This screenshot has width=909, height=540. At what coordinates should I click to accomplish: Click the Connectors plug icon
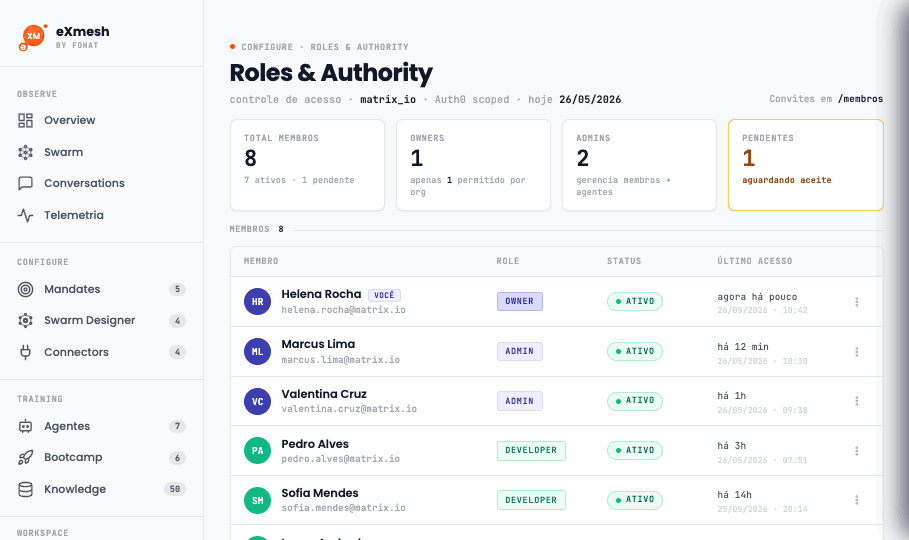click(26, 352)
